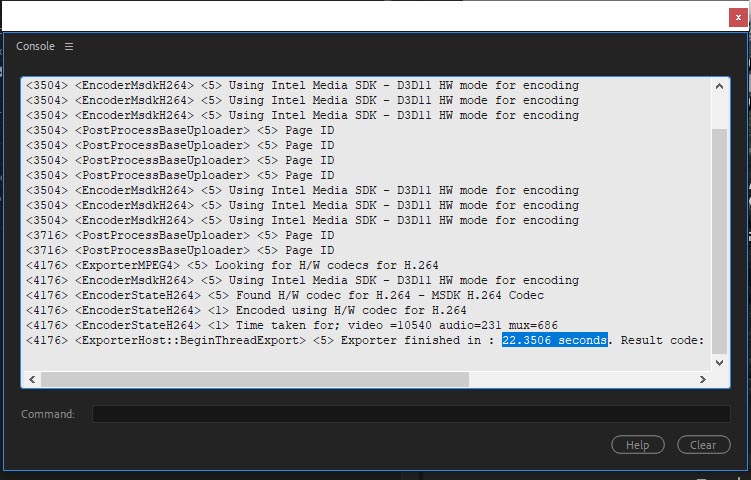Click the highlighted 22.3506 seconds text

pyautogui.click(x=555, y=340)
